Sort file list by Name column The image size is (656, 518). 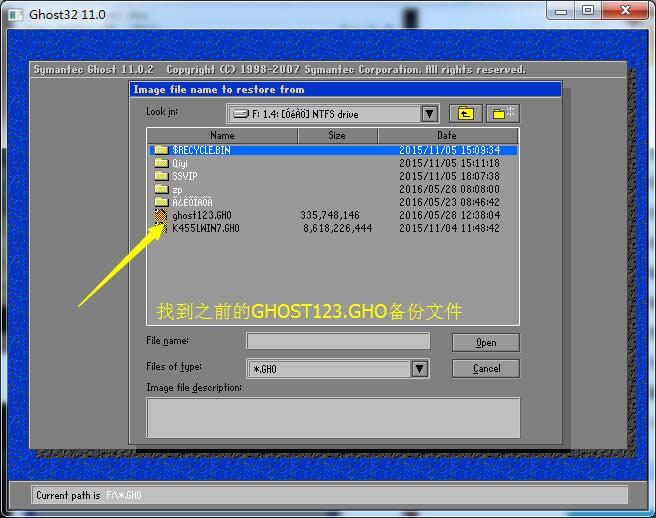tap(222, 135)
